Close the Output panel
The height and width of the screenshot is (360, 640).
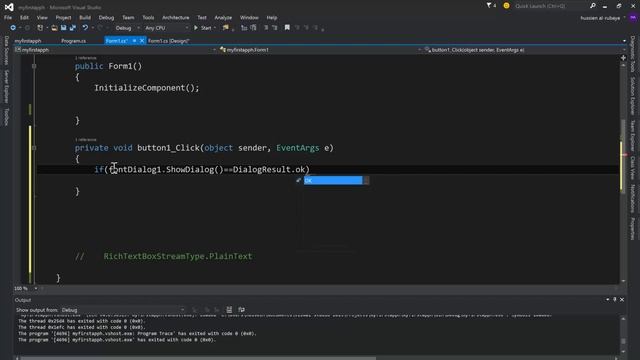(622, 300)
